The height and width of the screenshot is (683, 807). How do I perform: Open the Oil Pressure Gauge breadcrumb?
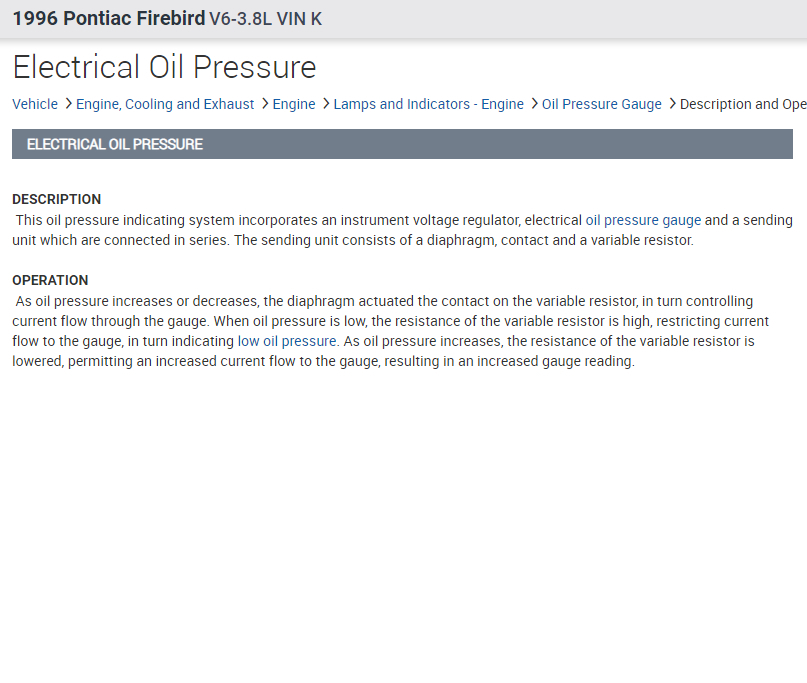[x=602, y=104]
